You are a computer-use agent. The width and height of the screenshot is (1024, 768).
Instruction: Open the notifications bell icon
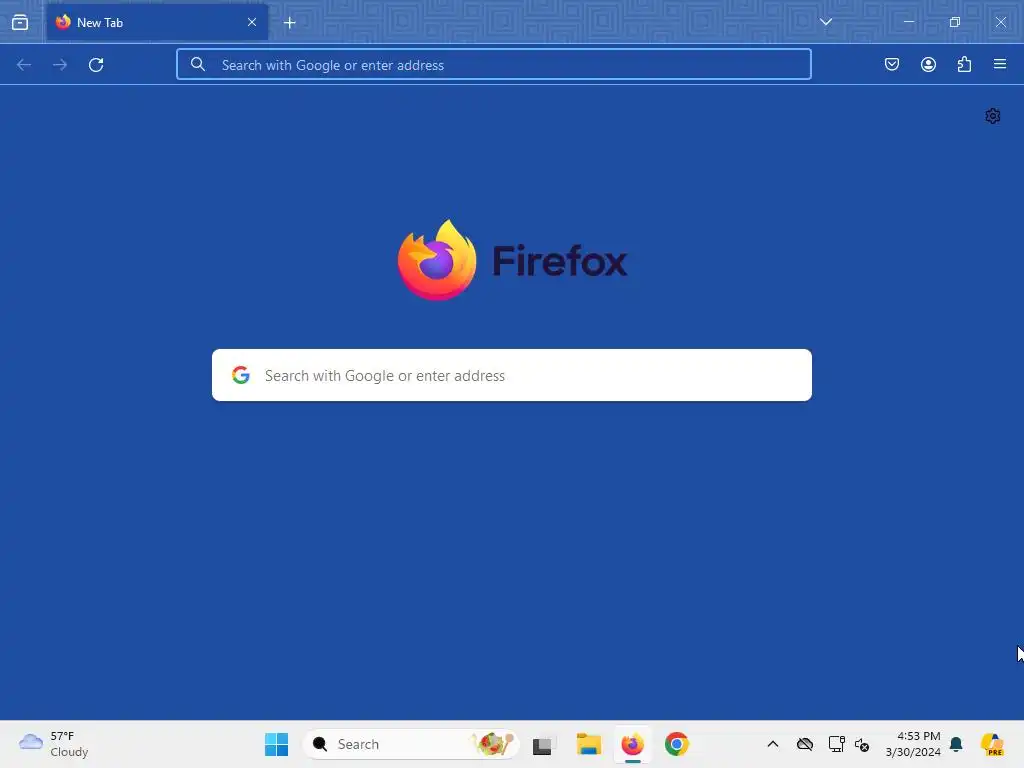coord(956,744)
